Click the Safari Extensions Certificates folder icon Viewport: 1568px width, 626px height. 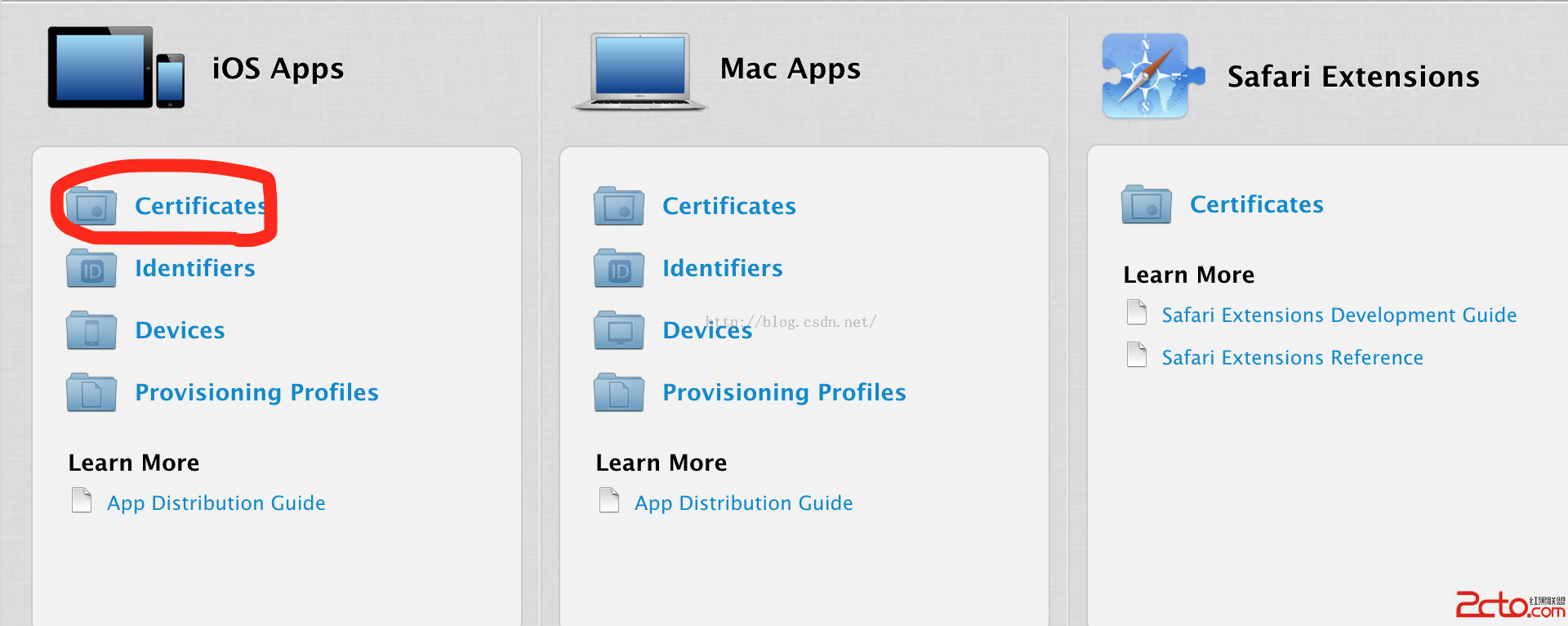coord(1147,204)
